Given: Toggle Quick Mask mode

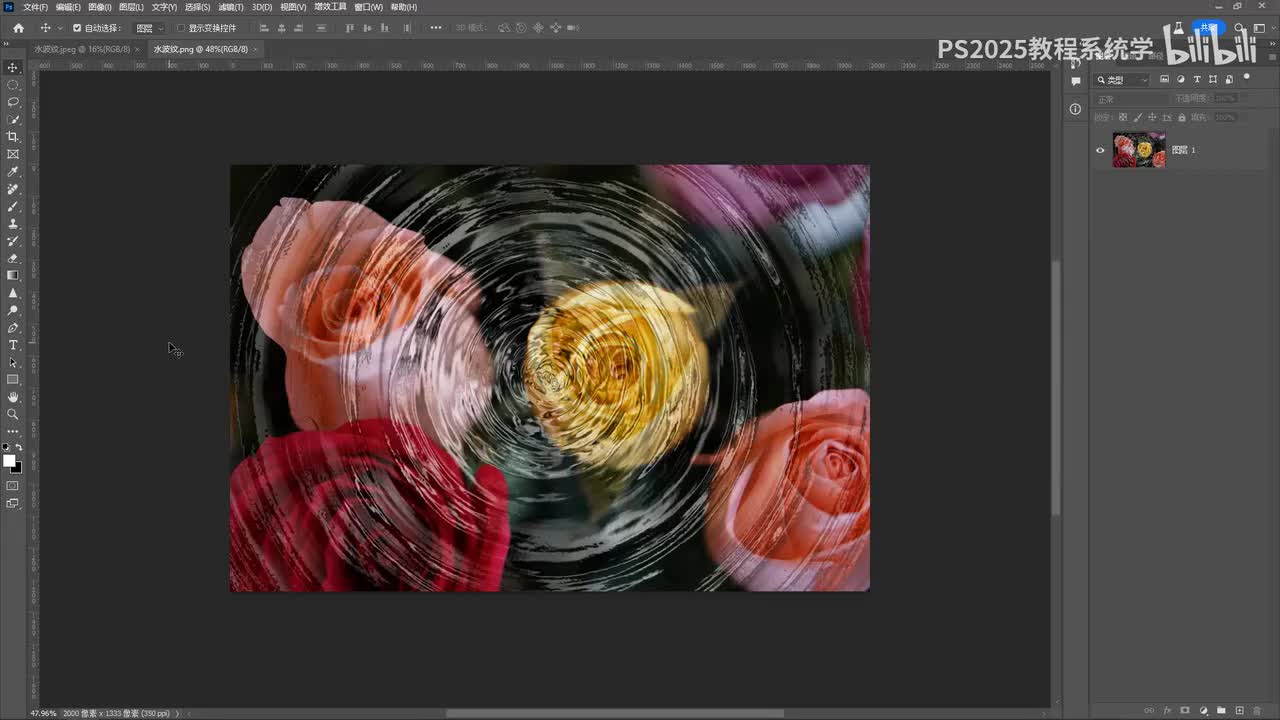Looking at the screenshot, I should pyautogui.click(x=13, y=486).
